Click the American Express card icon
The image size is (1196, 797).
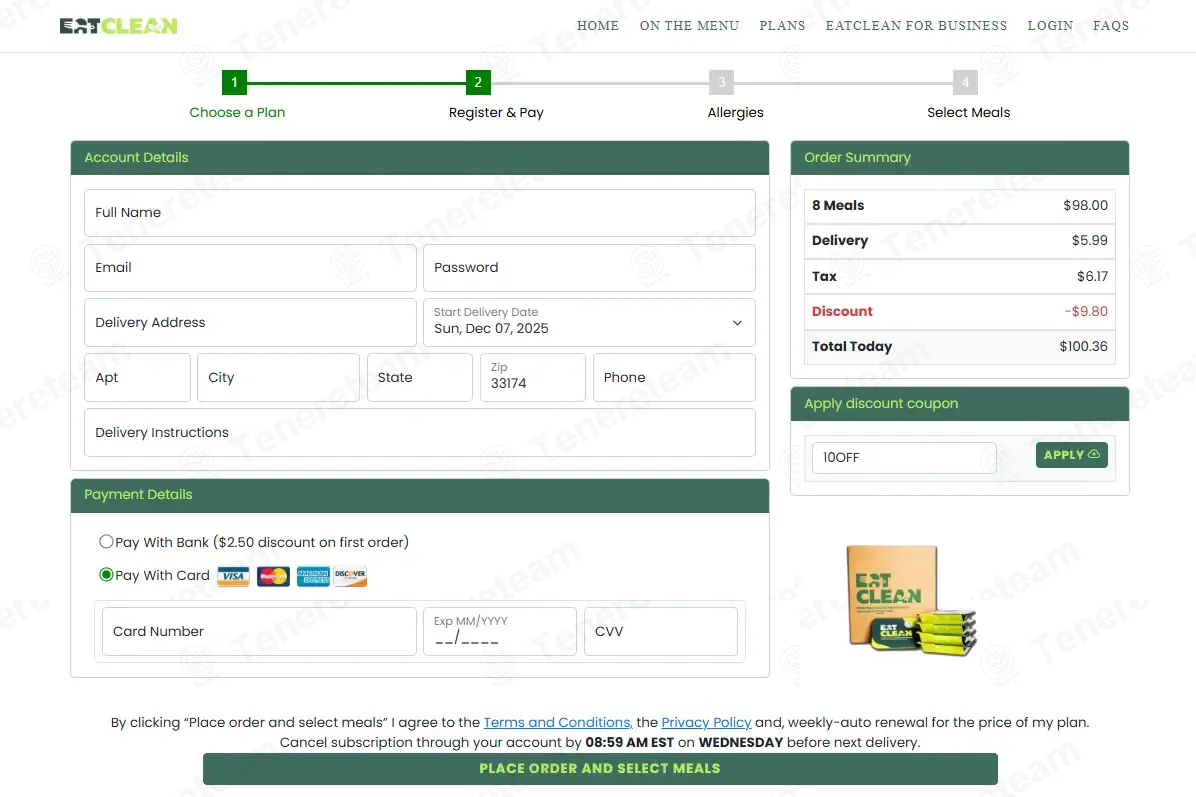tap(313, 576)
